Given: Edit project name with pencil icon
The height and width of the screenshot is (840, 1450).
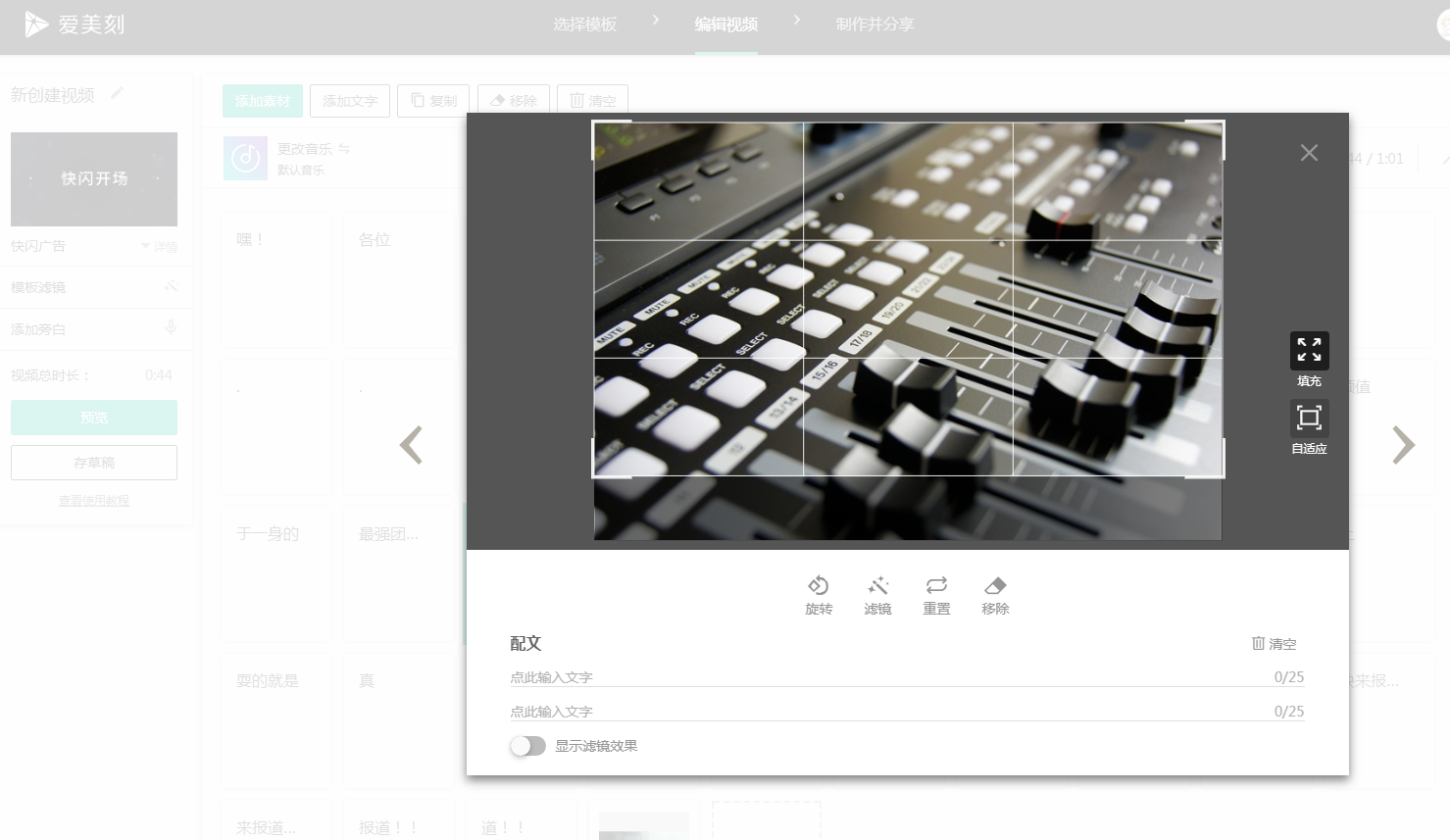Looking at the screenshot, I should (x=117, y=93).
